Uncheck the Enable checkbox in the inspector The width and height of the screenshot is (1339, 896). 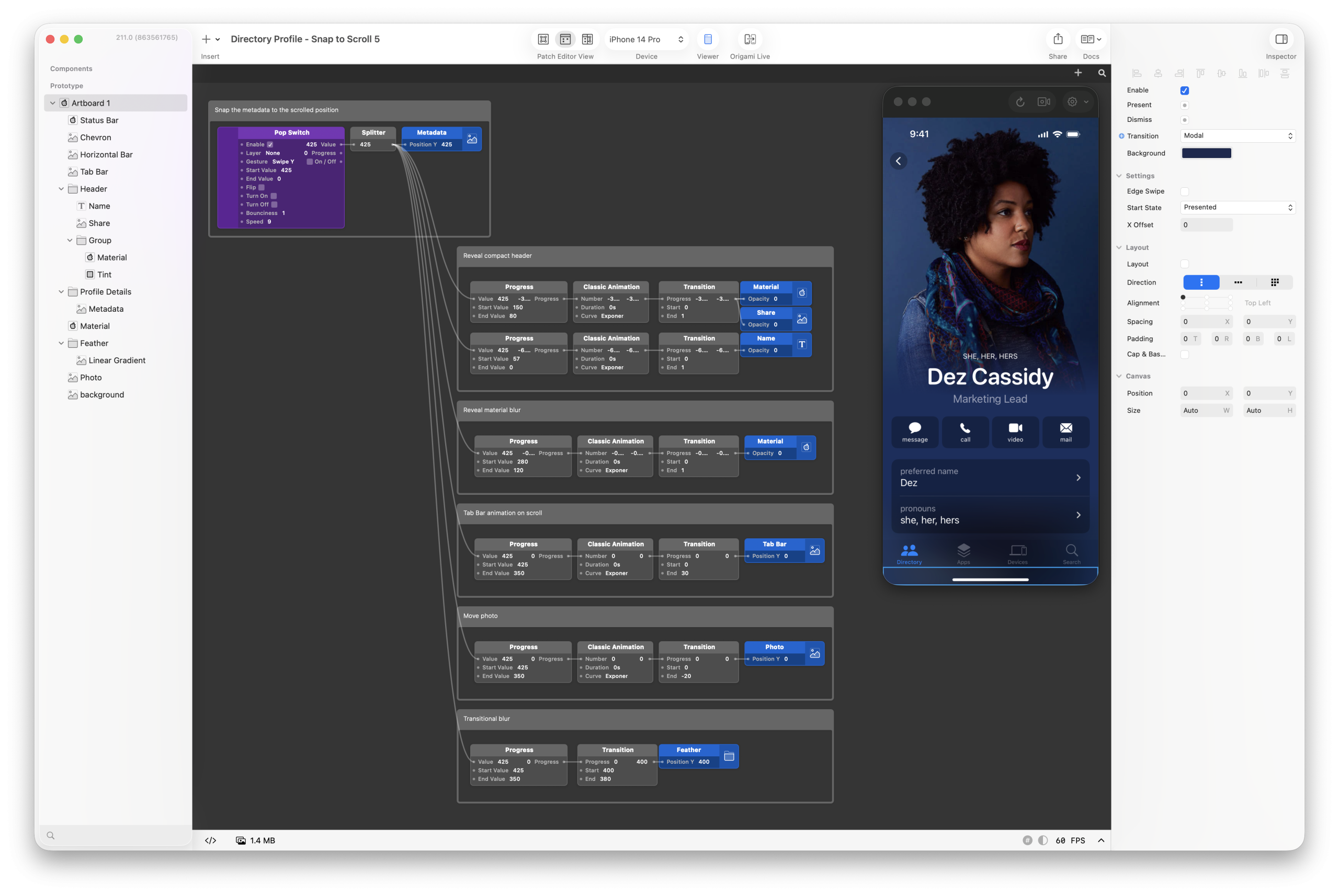click(1184, 90)
